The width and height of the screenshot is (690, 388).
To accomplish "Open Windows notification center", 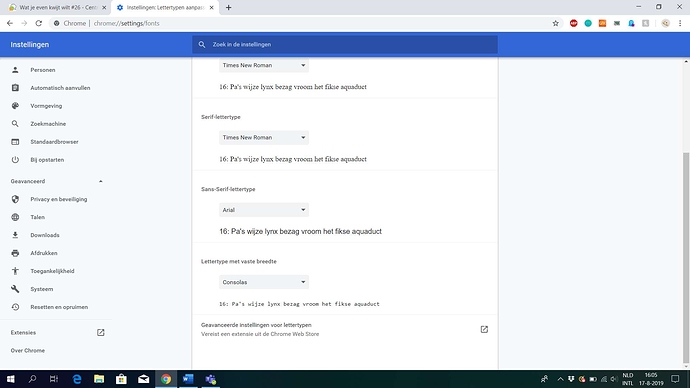I will tap(675, 379).
